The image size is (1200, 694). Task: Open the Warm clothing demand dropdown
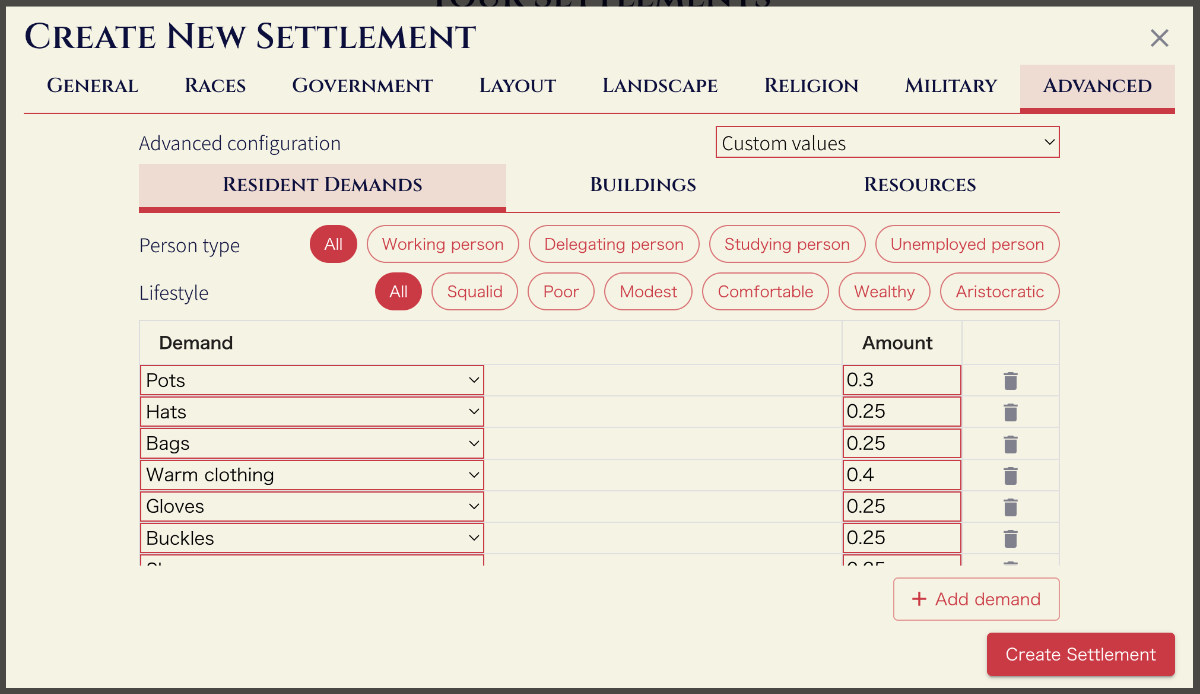coord(311,475)
